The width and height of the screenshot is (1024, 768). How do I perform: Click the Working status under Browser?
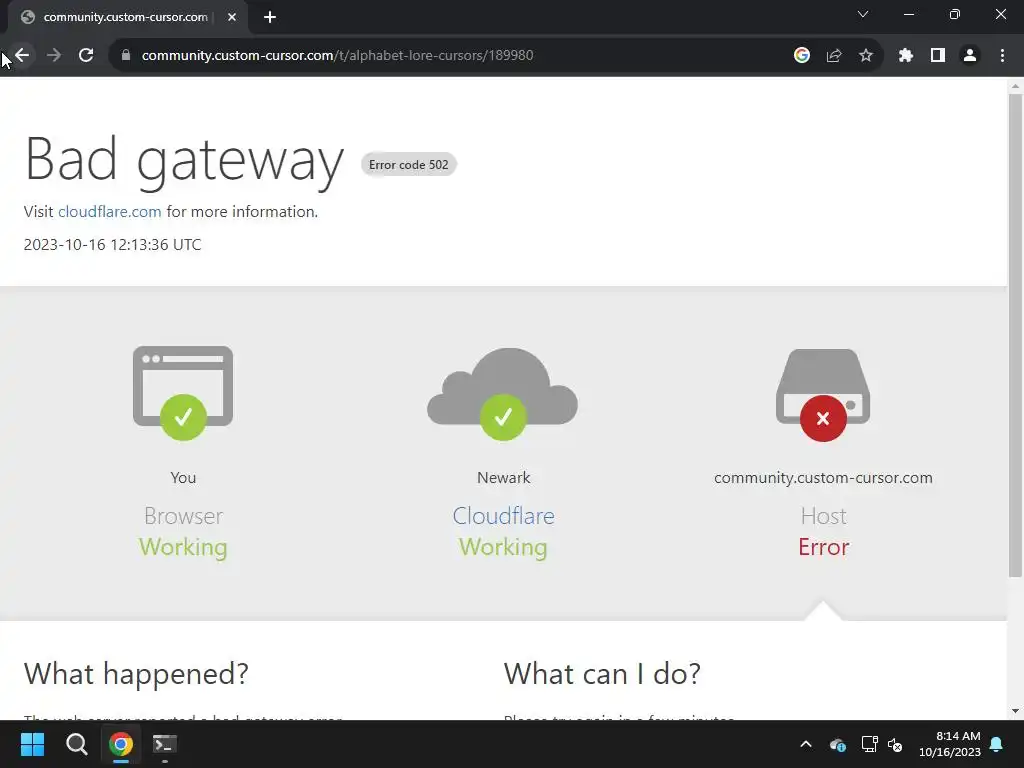point(183,547)
